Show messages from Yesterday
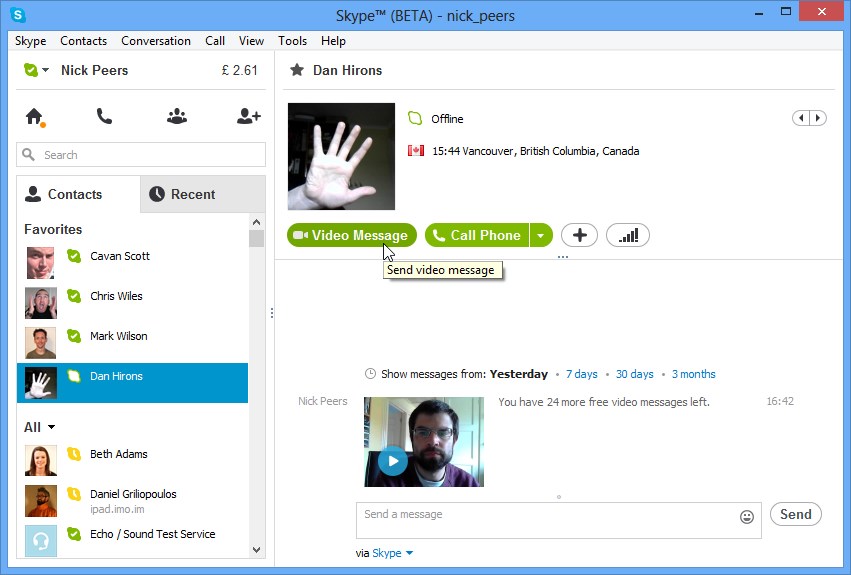This screenshot has height=575, width=851. pos(519,374)
